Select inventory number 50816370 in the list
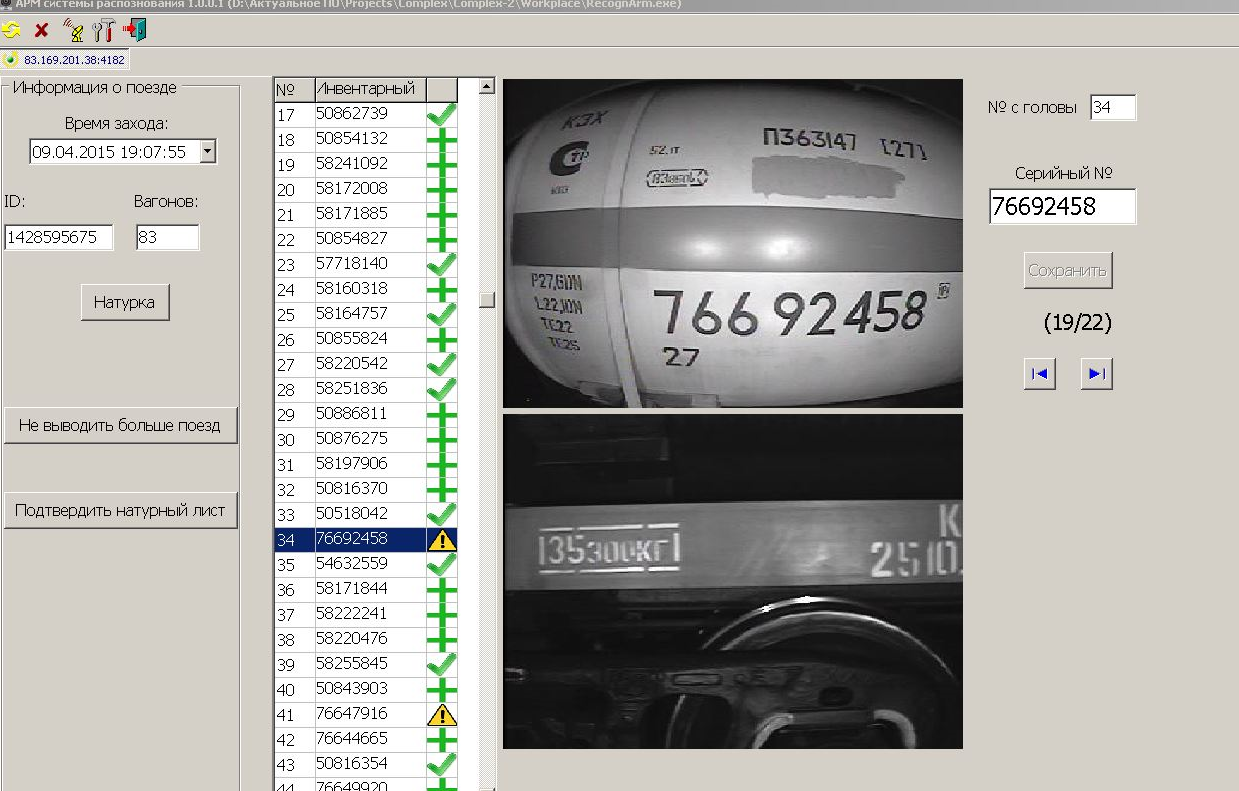The width and height of the screenshot is (1239, 791). click(352, 489)
